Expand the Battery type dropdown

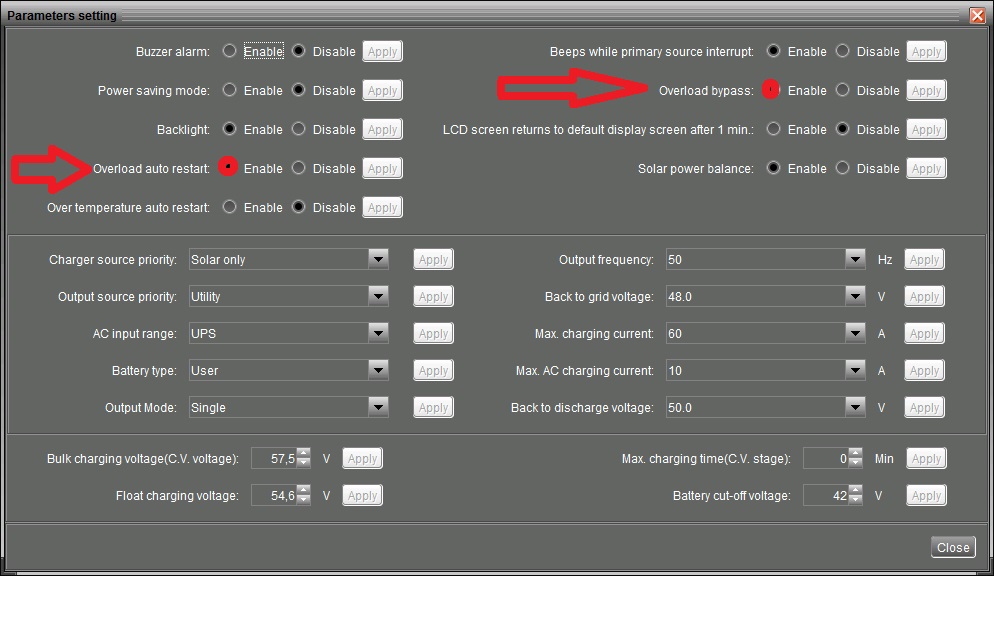point(377,370)
